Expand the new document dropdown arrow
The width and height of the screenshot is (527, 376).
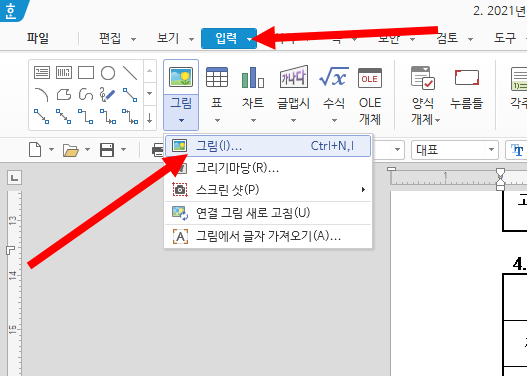[51, 149]
